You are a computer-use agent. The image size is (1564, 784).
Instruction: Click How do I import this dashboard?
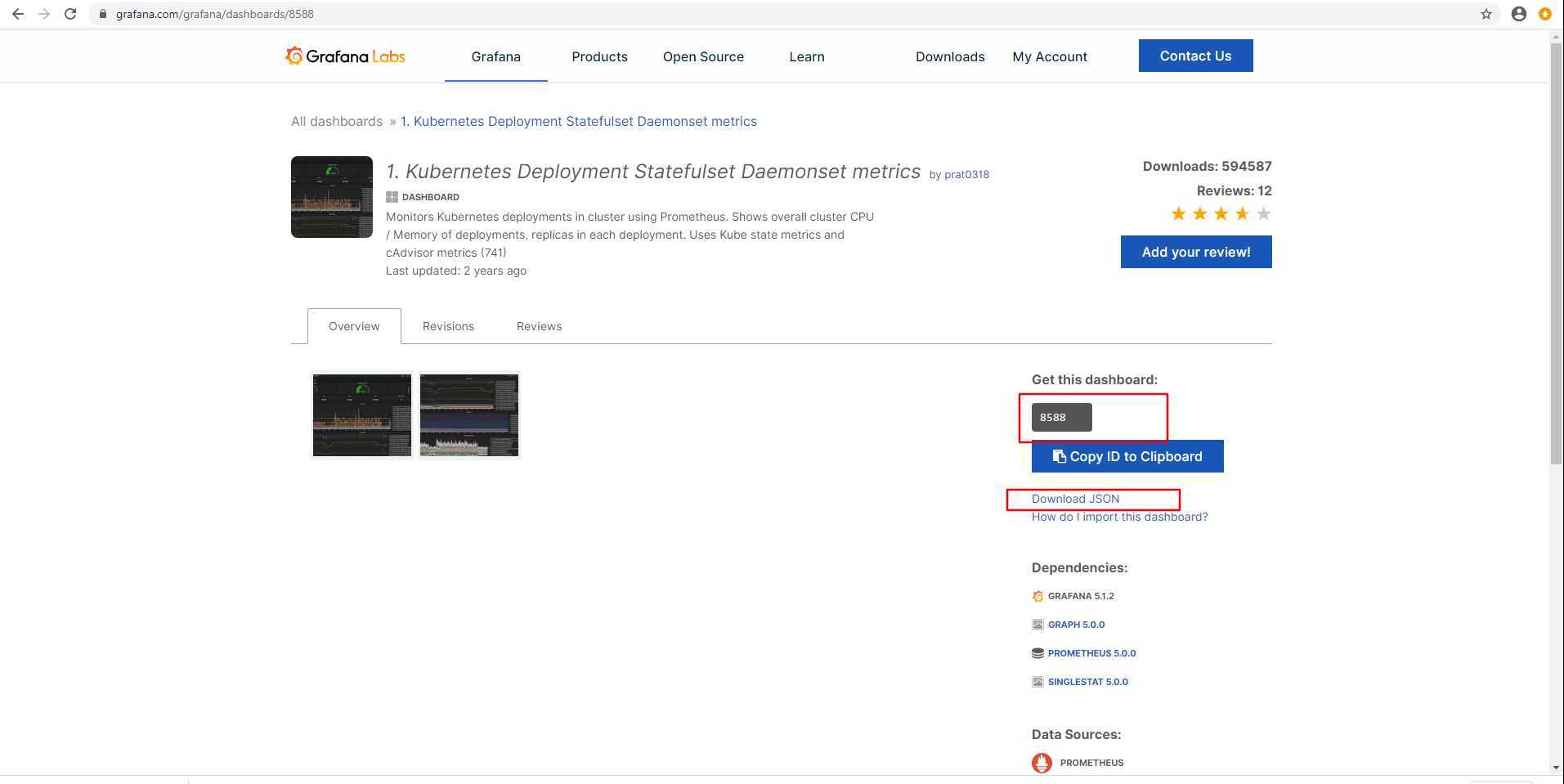(1119, 517)
